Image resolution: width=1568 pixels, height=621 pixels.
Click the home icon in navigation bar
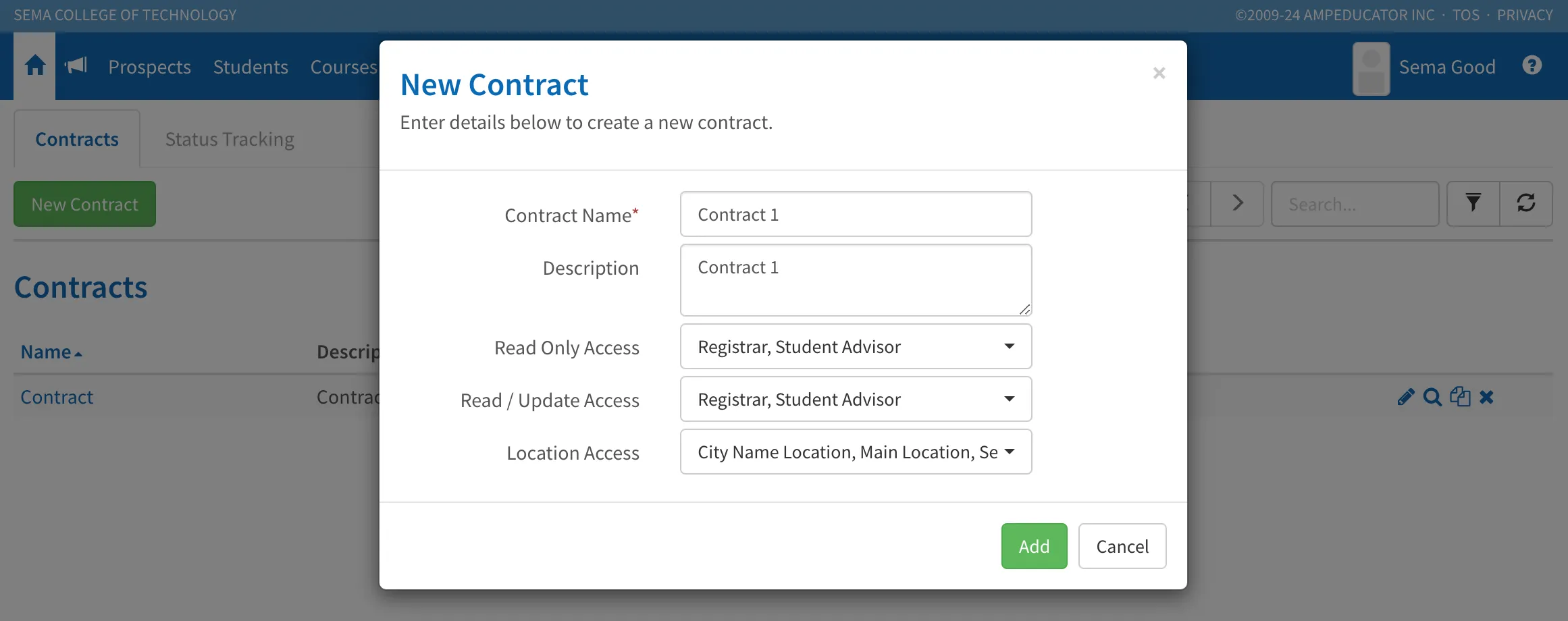point(35,66)
